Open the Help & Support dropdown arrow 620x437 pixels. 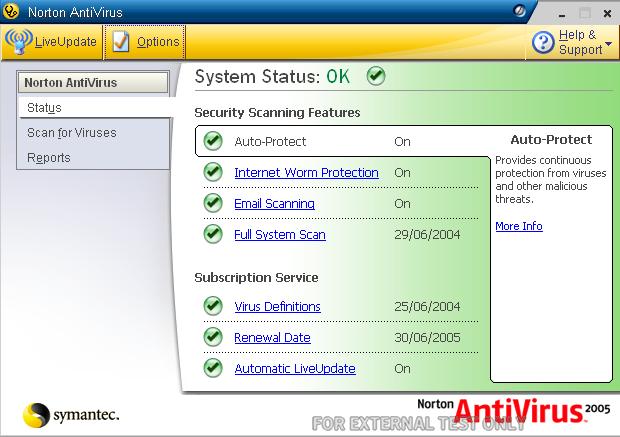coord(609,44)
